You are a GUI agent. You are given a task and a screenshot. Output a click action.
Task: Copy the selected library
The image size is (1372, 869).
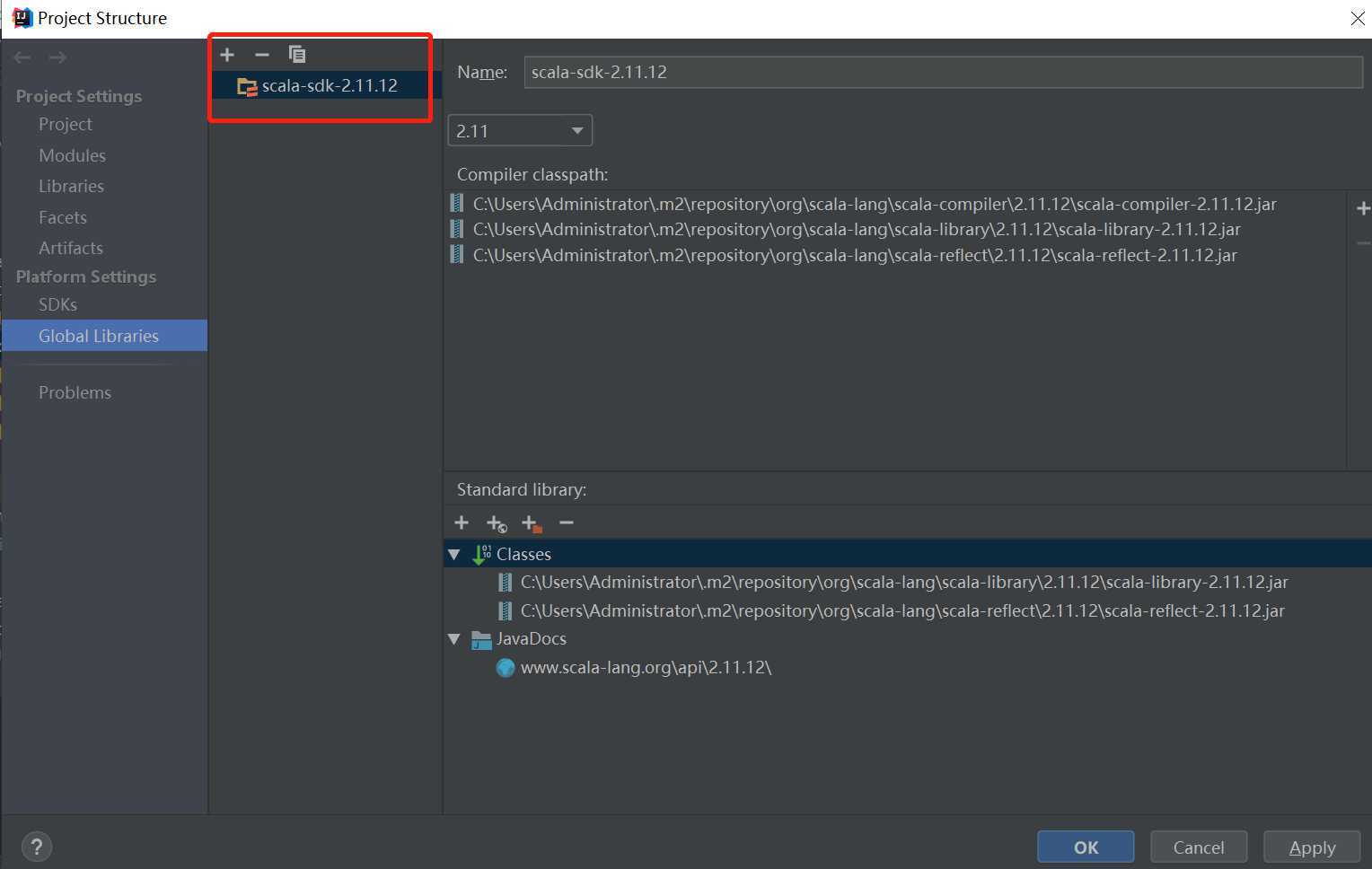click(297, 55)
